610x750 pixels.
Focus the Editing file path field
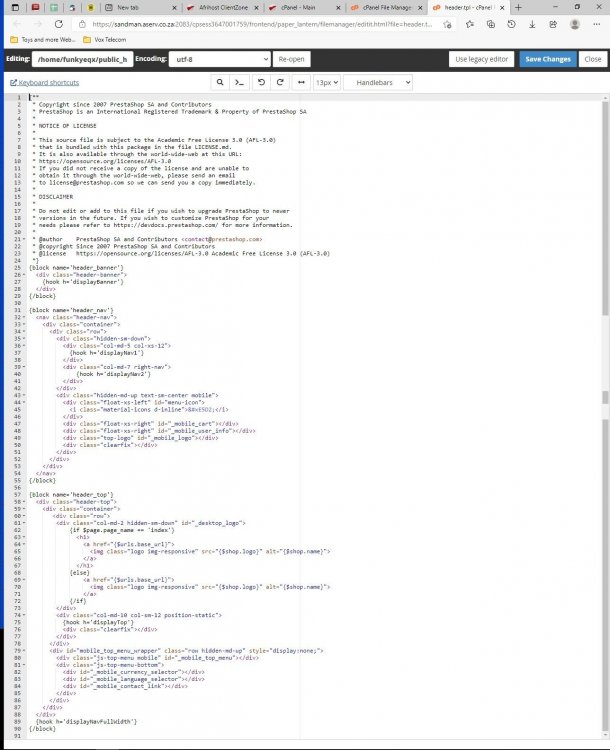pos(82,59)
